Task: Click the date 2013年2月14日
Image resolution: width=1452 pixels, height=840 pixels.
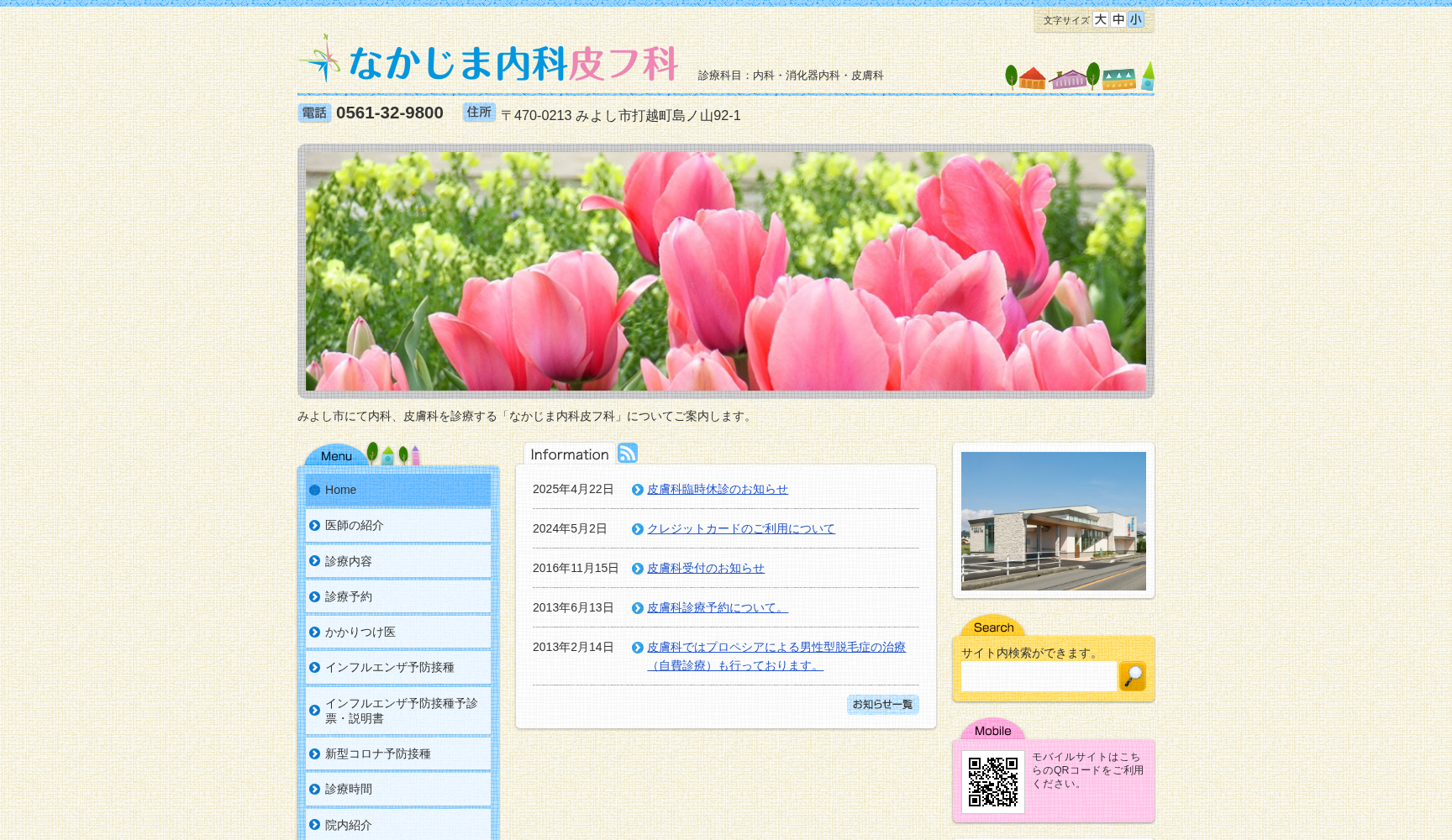Action: (573, 647)
